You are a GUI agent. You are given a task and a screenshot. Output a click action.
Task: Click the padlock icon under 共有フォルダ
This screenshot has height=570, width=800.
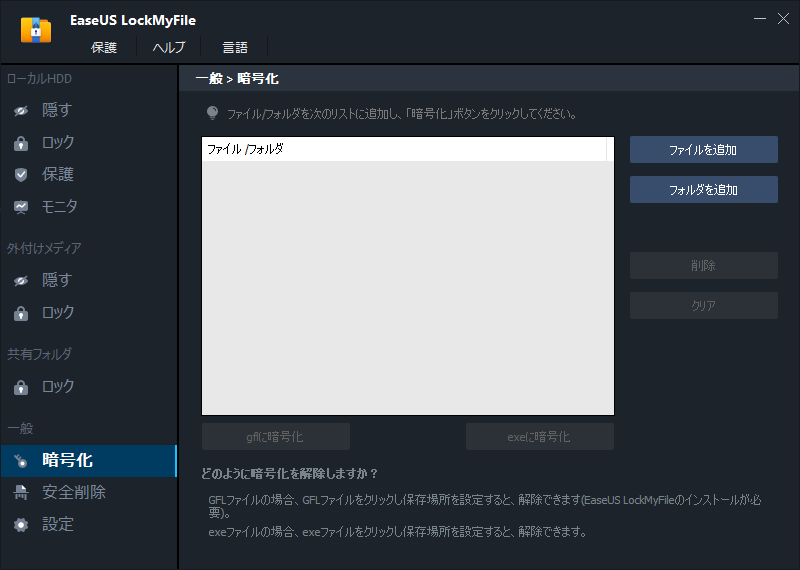point(21,387)
